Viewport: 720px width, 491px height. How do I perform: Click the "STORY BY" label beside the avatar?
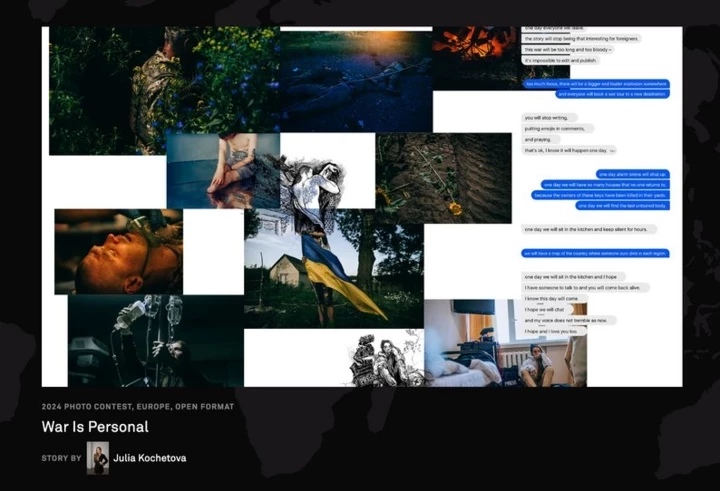[61, 458]
